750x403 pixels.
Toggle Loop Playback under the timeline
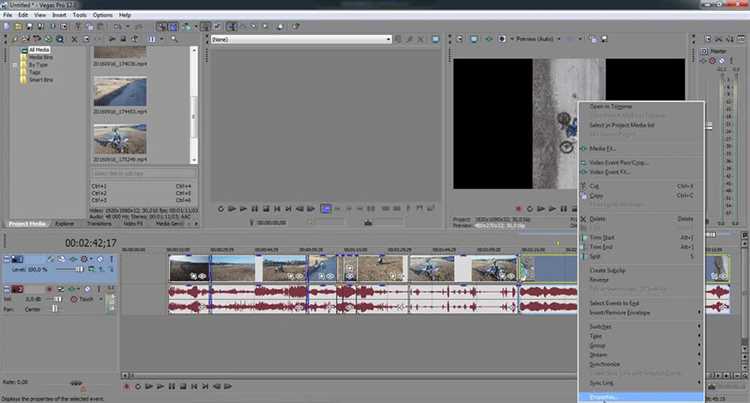[138, 386]
